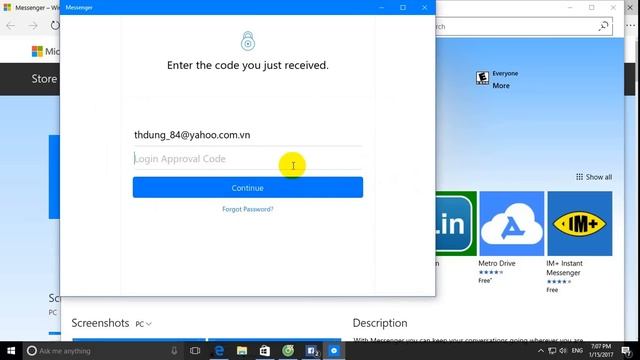Open the Windows Start menu
The width and height of the screenshot is (640, 360).
[x=11, y=351]
